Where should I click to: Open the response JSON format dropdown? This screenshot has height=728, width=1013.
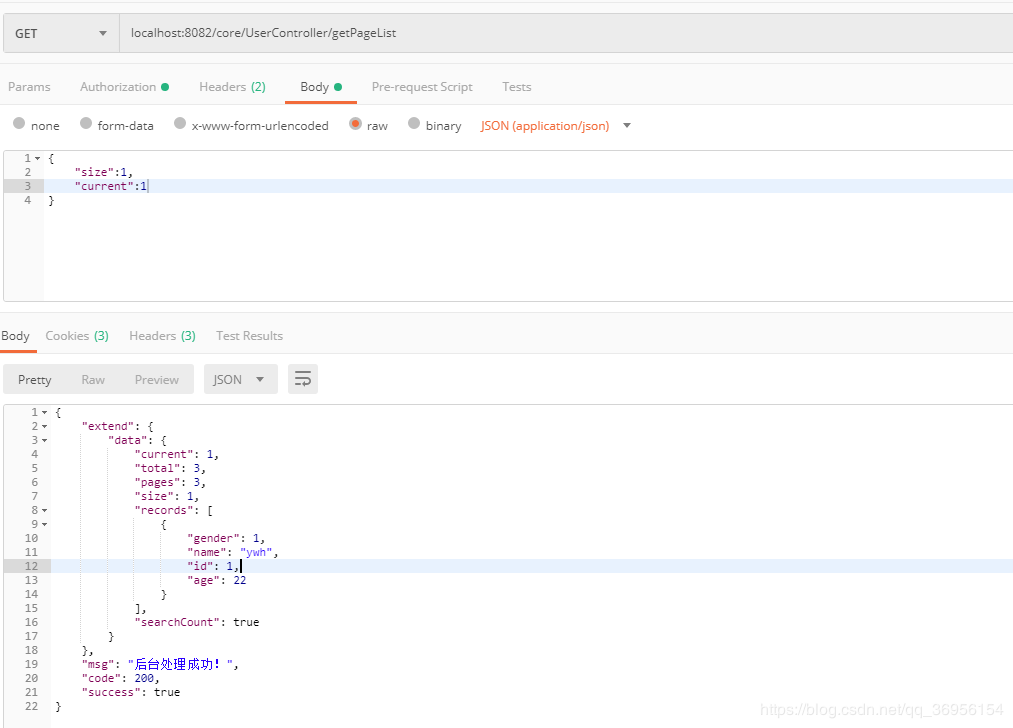(241, 379)
